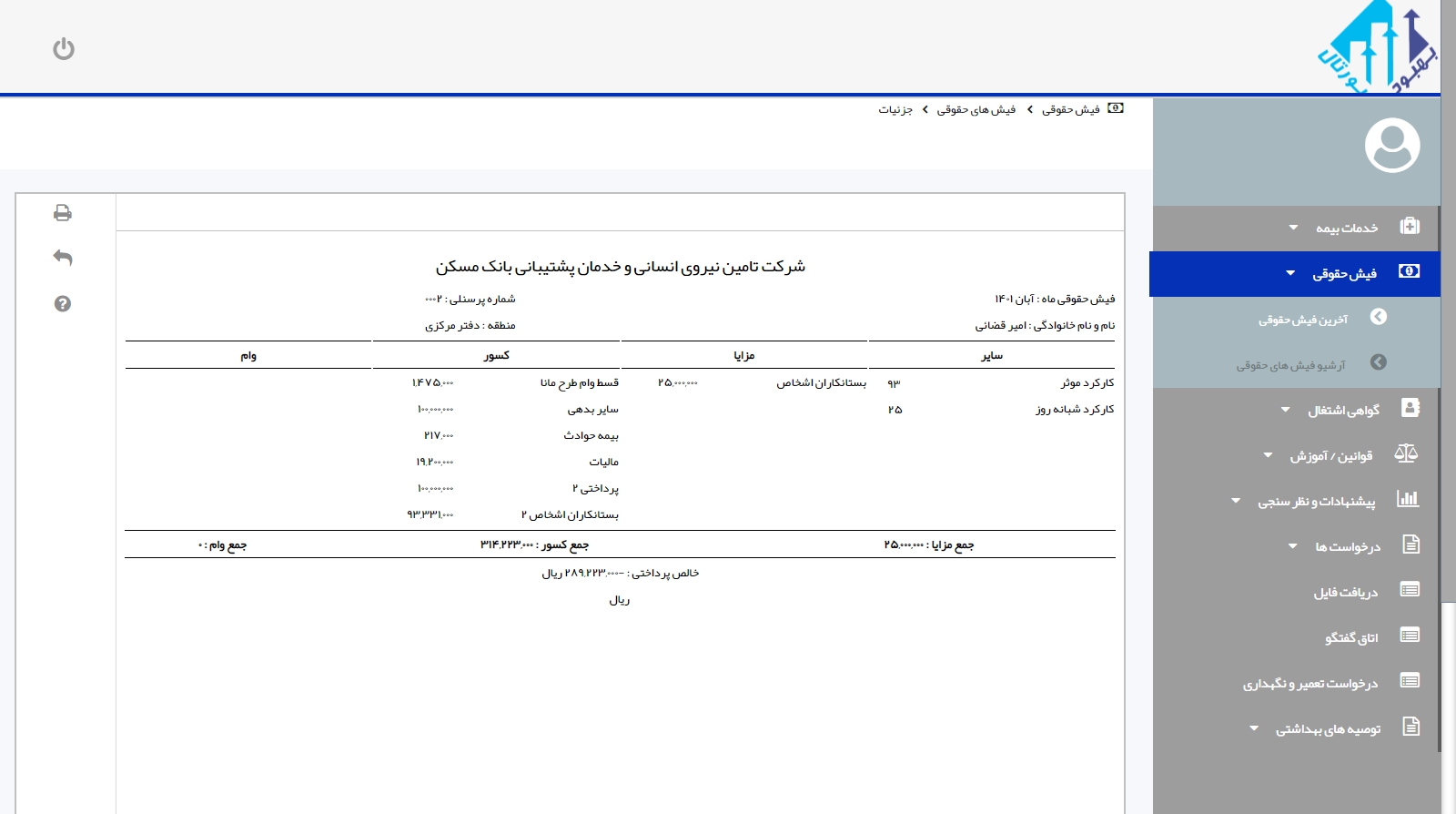Go to اتاق گفتگو chat room

1350,638
